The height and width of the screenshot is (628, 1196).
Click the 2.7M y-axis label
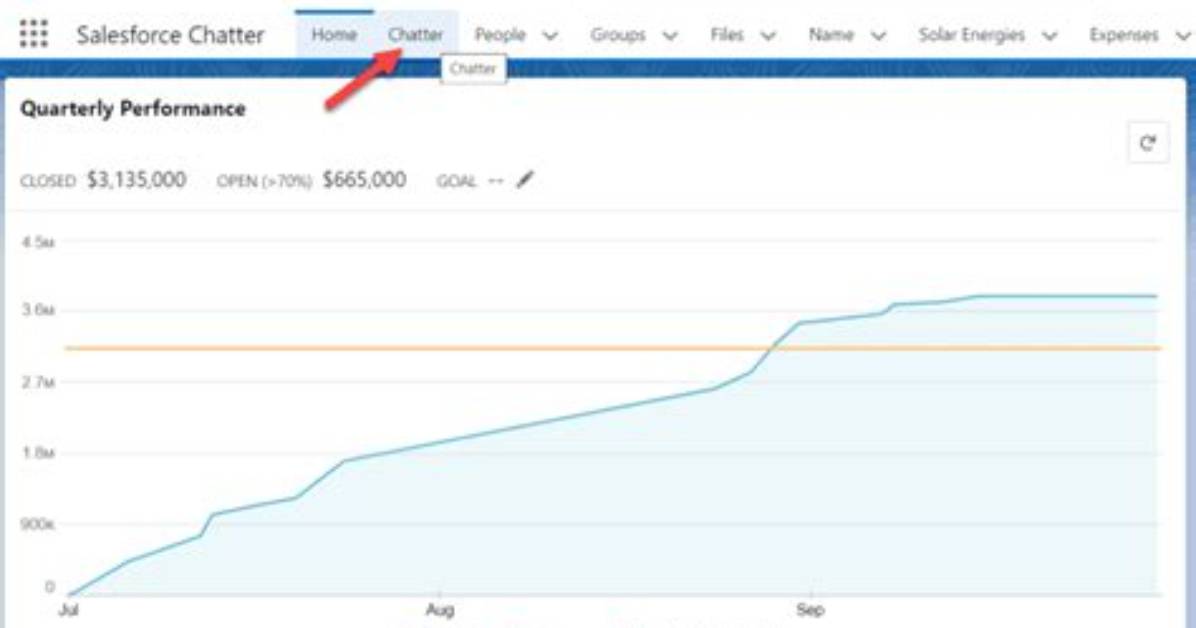(38, 382)
